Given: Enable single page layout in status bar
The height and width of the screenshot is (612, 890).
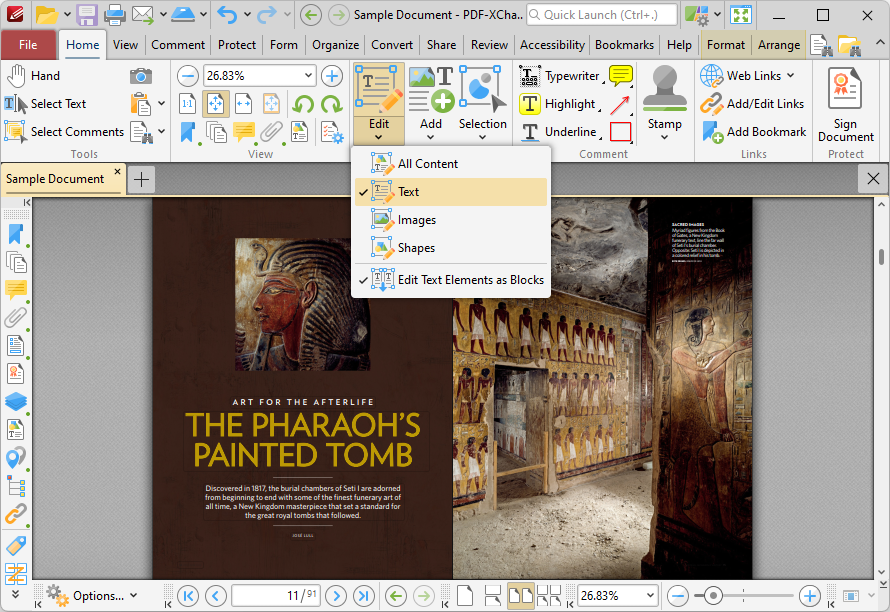Looking at the screenshot, I should (x=465, y=596).
